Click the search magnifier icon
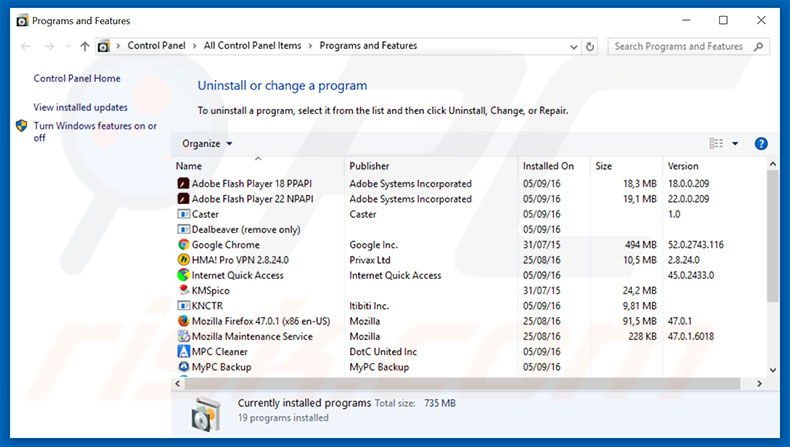 (758, 46)
